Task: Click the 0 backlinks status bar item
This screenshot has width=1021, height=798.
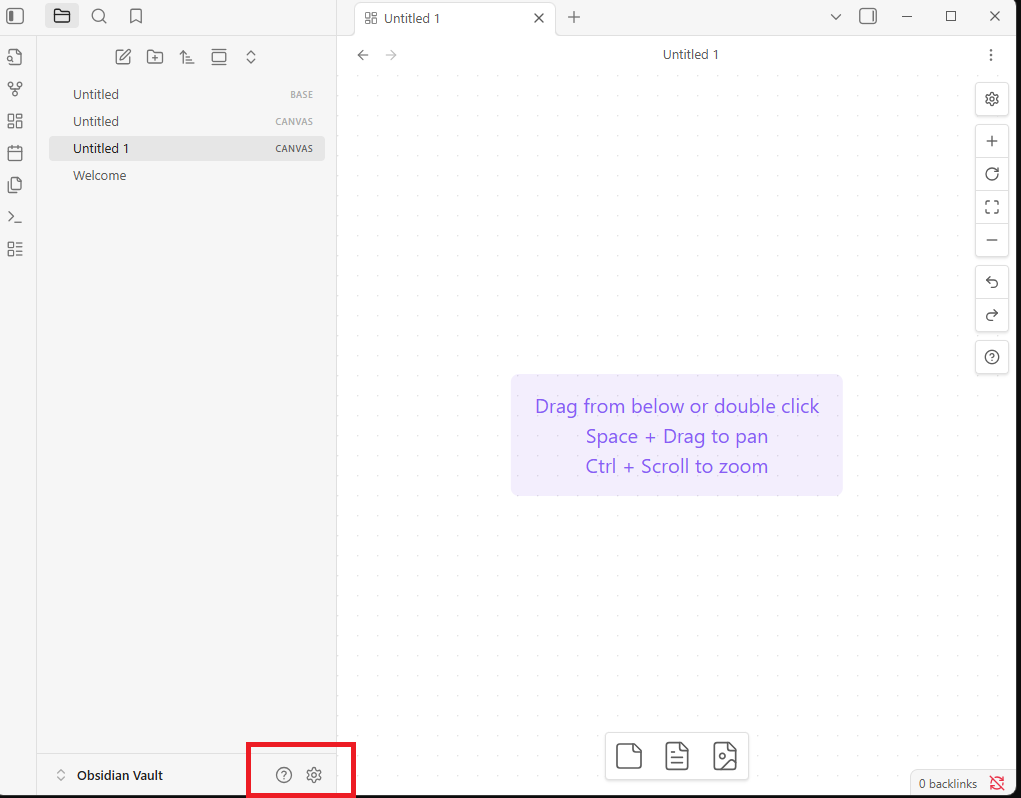Action: point(947,784)
